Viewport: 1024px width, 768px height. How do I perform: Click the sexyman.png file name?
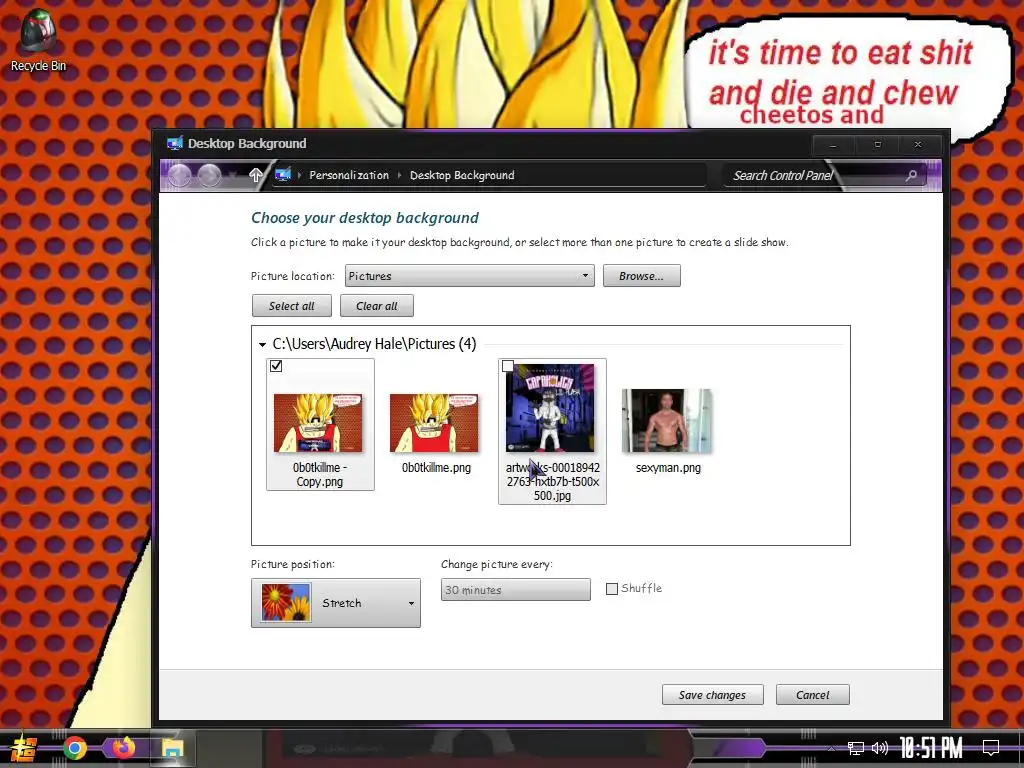pos(668,468)
